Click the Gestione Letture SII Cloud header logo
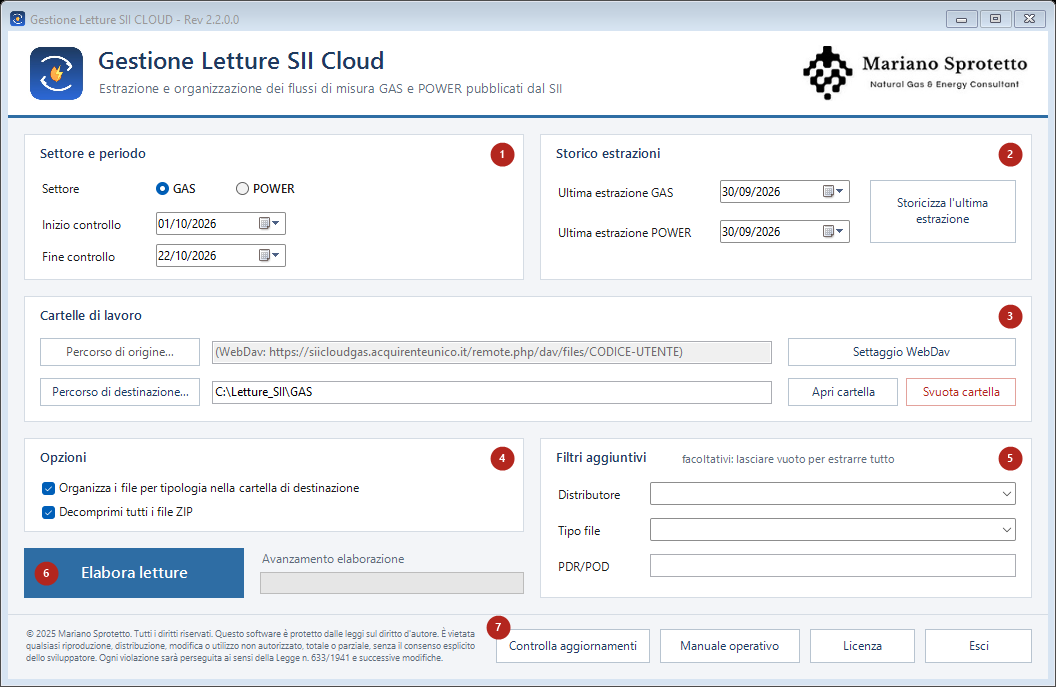 [57, 73]
